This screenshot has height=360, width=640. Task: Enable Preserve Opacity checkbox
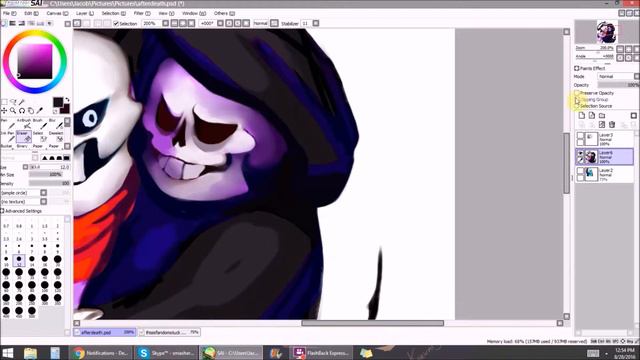pos(577,93)
